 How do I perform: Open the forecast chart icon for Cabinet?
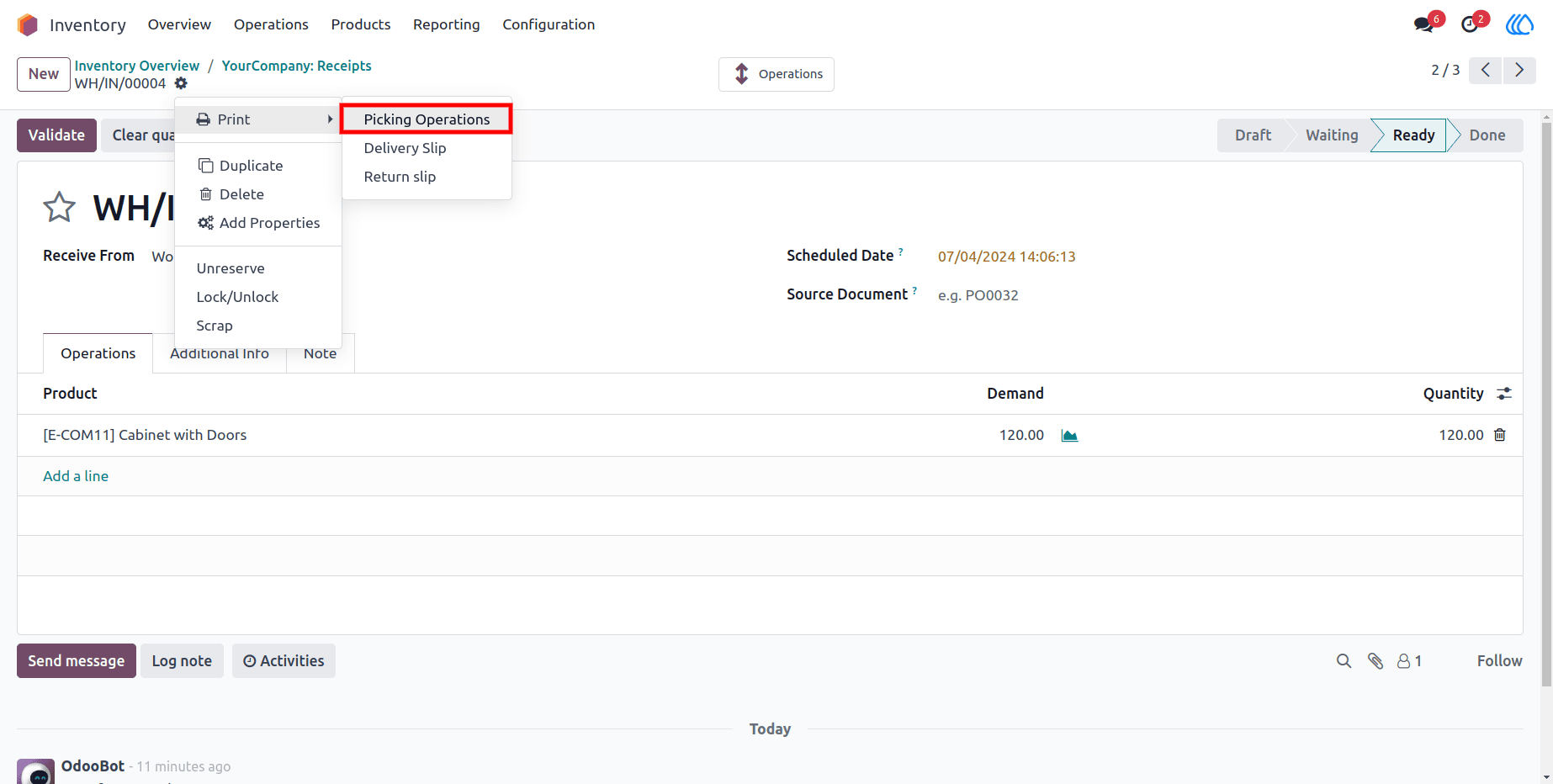1069,435
